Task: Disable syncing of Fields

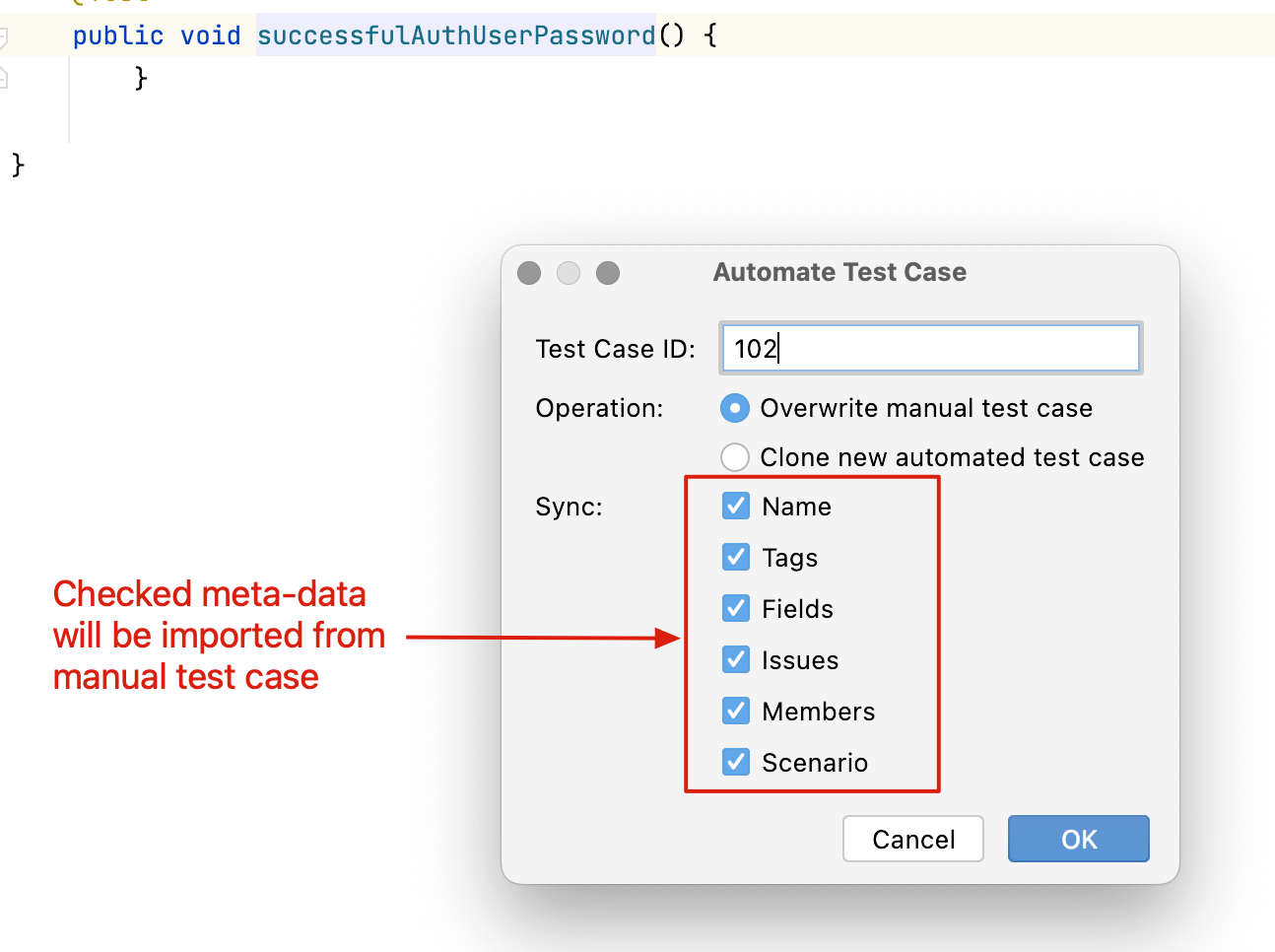Action: (736, 609)
